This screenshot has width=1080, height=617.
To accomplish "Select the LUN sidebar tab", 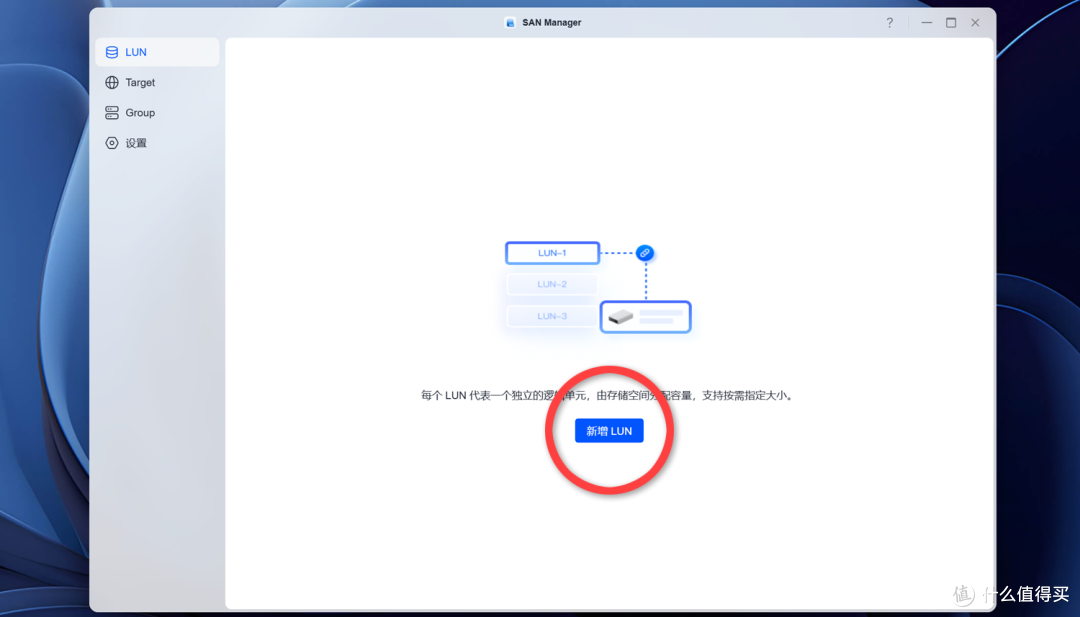I will (157, 52).
